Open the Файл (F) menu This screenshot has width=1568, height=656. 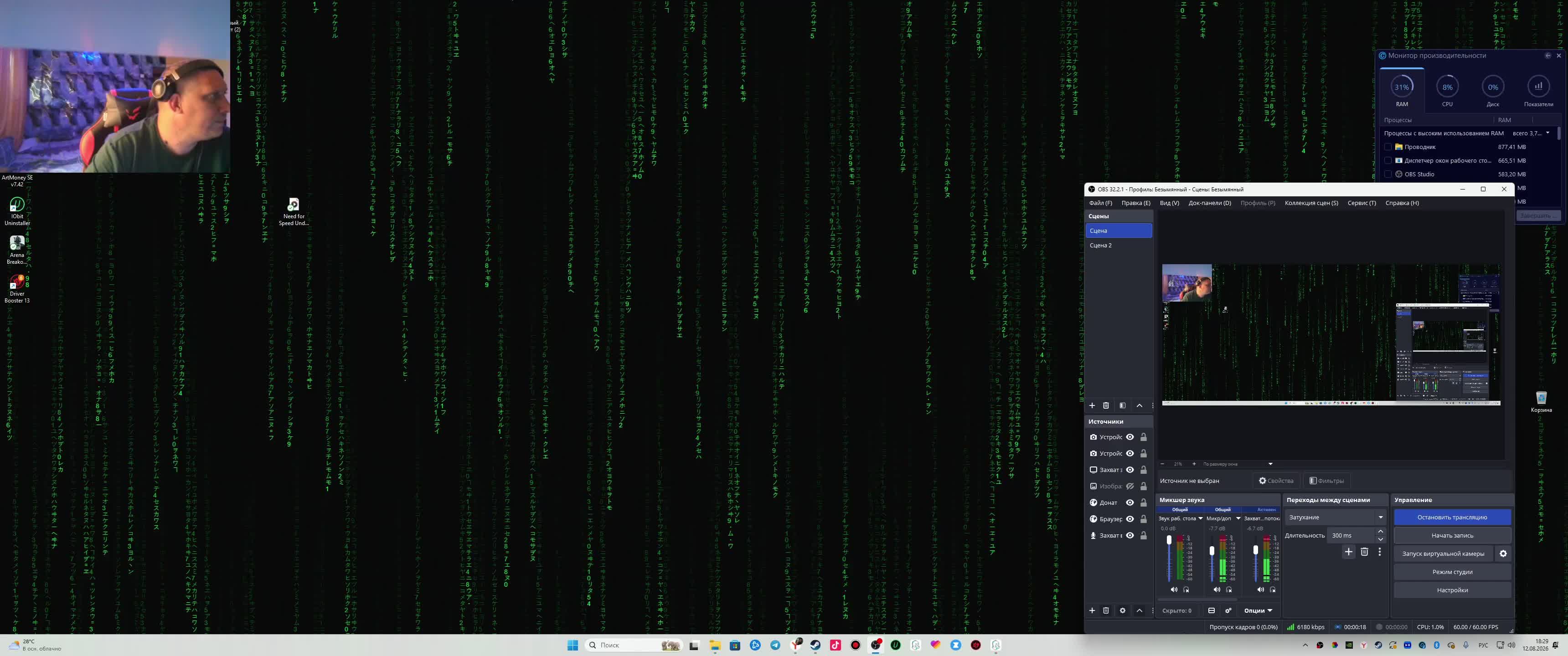(x=1100, y=203)
